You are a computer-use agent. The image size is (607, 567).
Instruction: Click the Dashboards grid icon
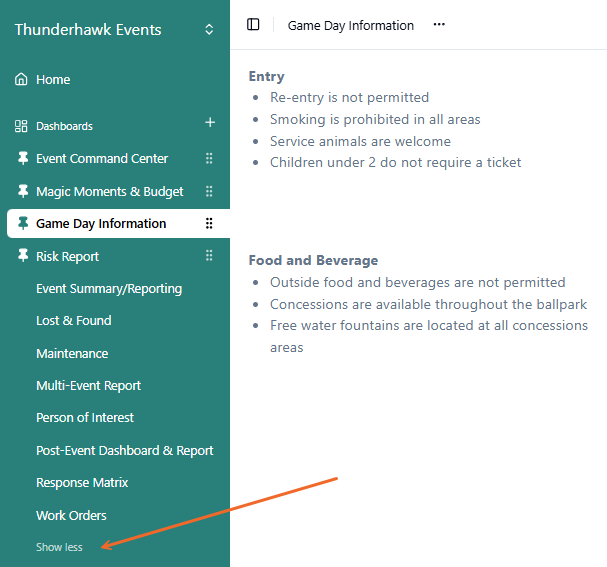pyautogui.click(x=21, y=126)
